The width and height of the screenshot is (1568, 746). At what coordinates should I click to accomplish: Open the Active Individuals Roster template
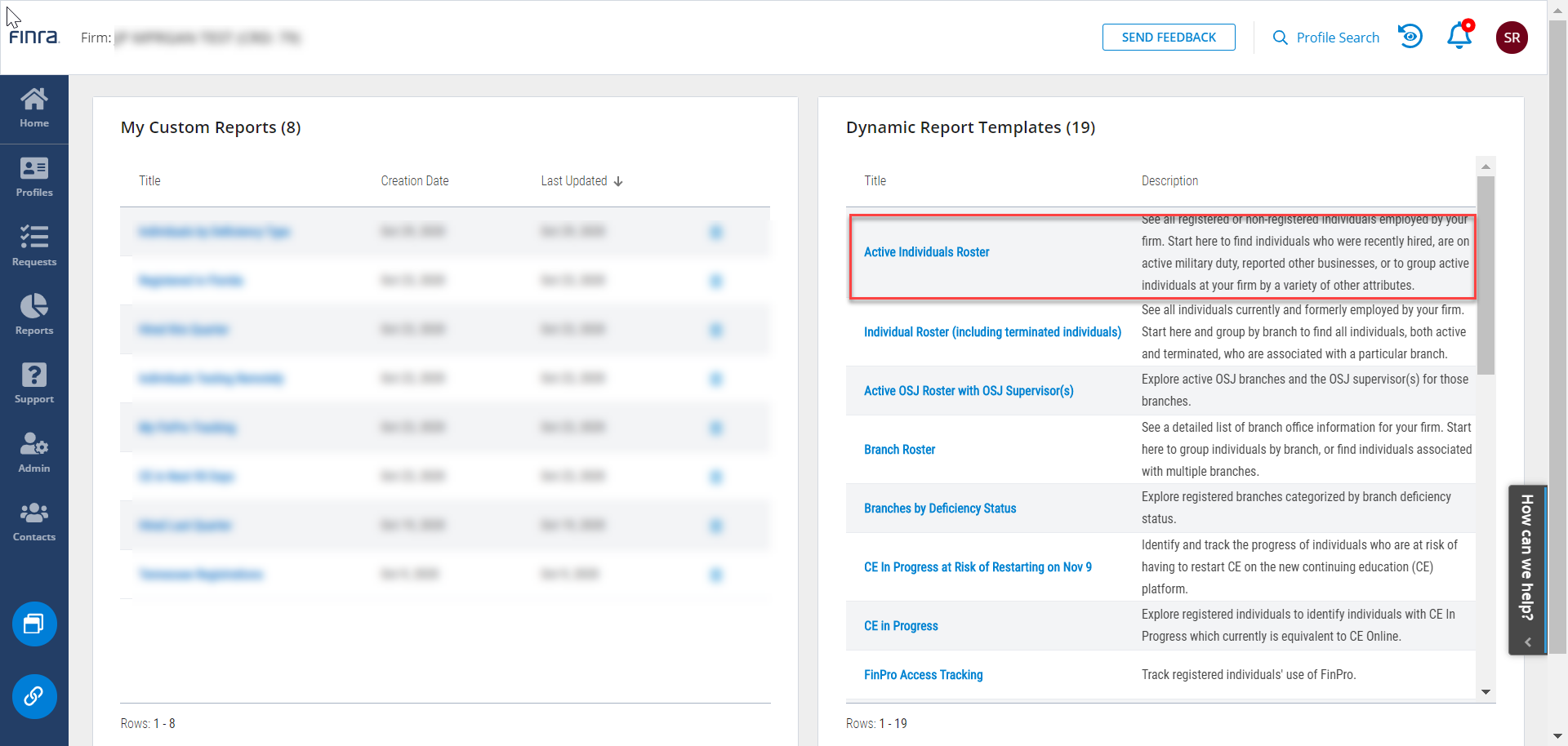click(x=926, y=252)
